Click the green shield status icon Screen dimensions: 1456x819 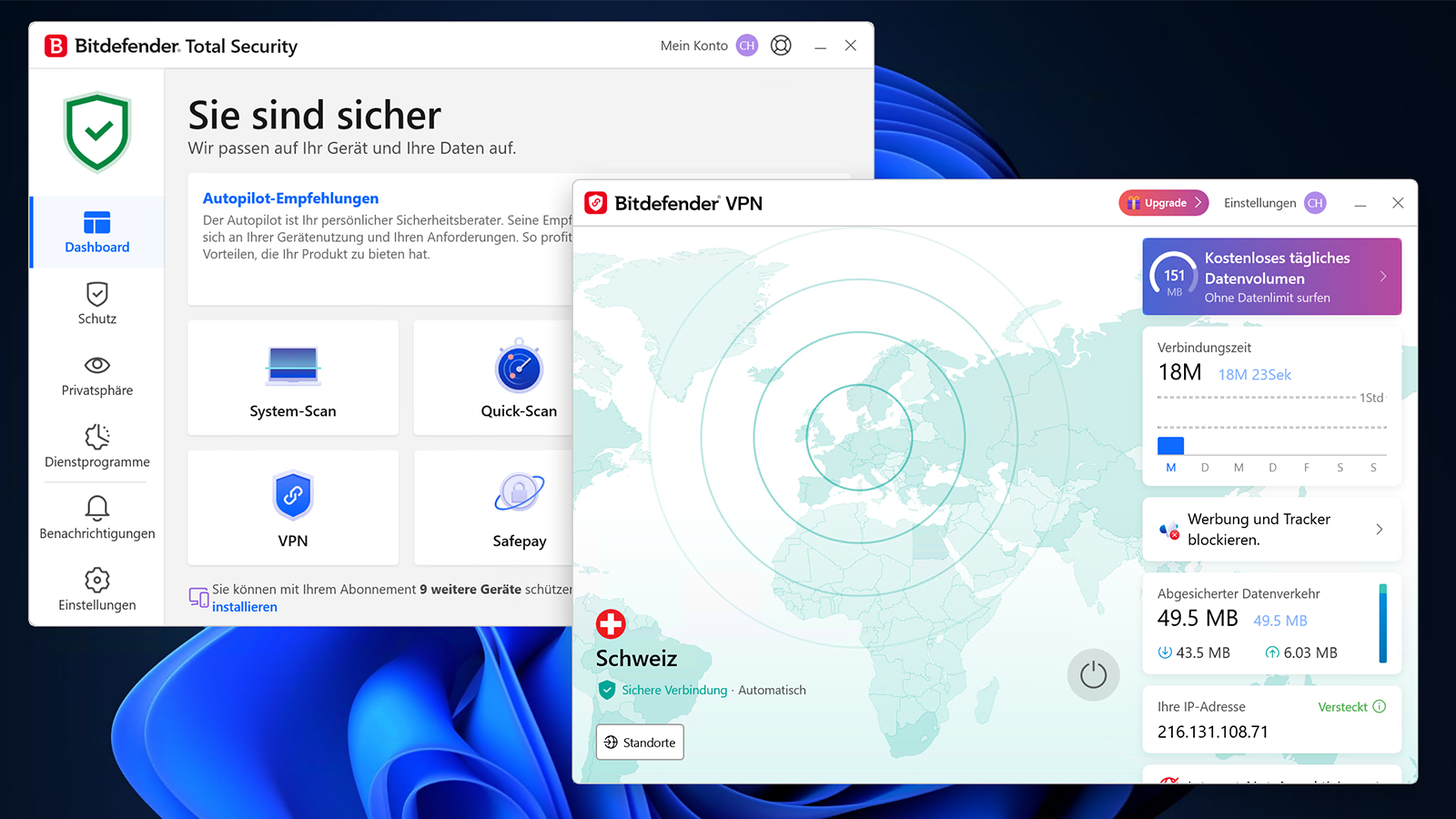tap(97, 132)
